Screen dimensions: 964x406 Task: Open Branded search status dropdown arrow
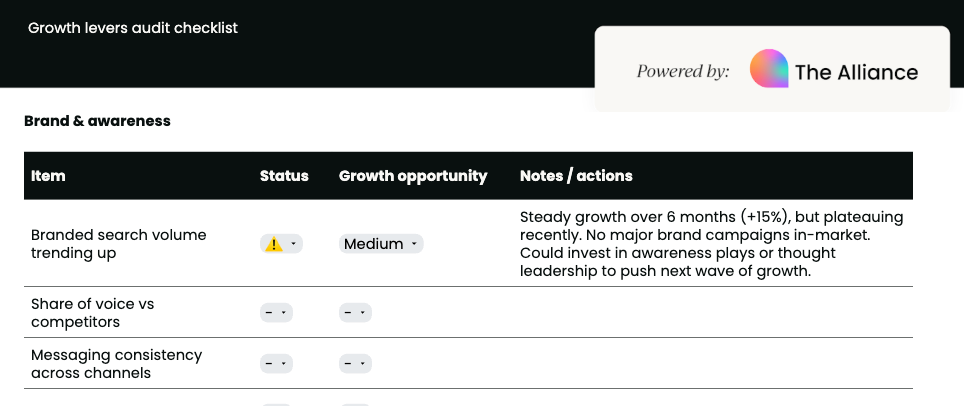[293, 244]
